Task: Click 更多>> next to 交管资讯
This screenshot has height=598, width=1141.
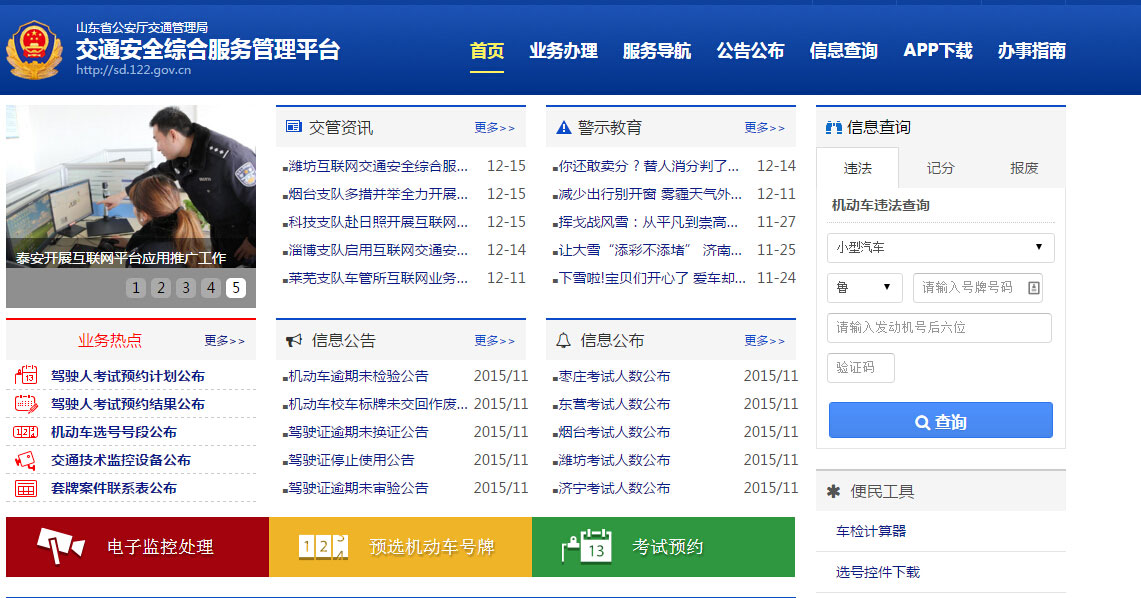Action: [497, 126]
